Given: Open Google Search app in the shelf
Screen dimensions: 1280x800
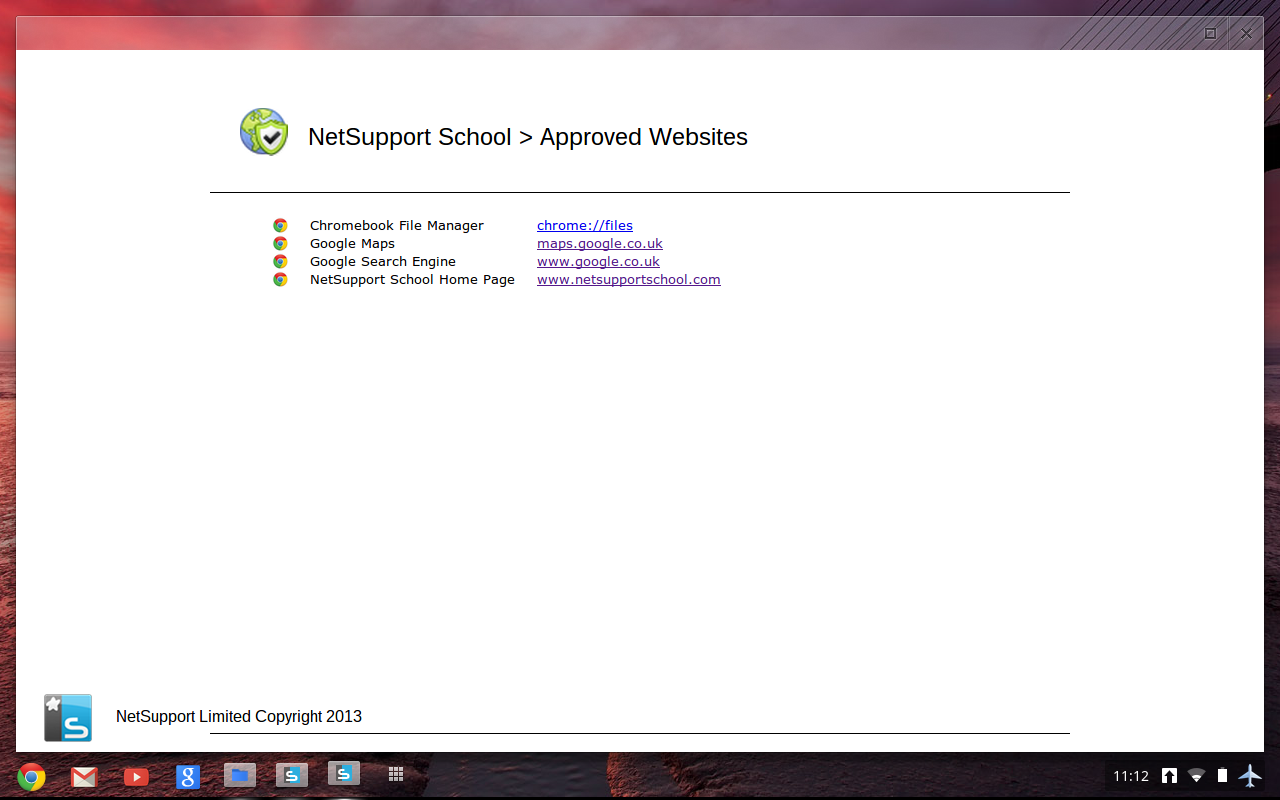Looking at the screenshot, I should (x=188, y=777).
